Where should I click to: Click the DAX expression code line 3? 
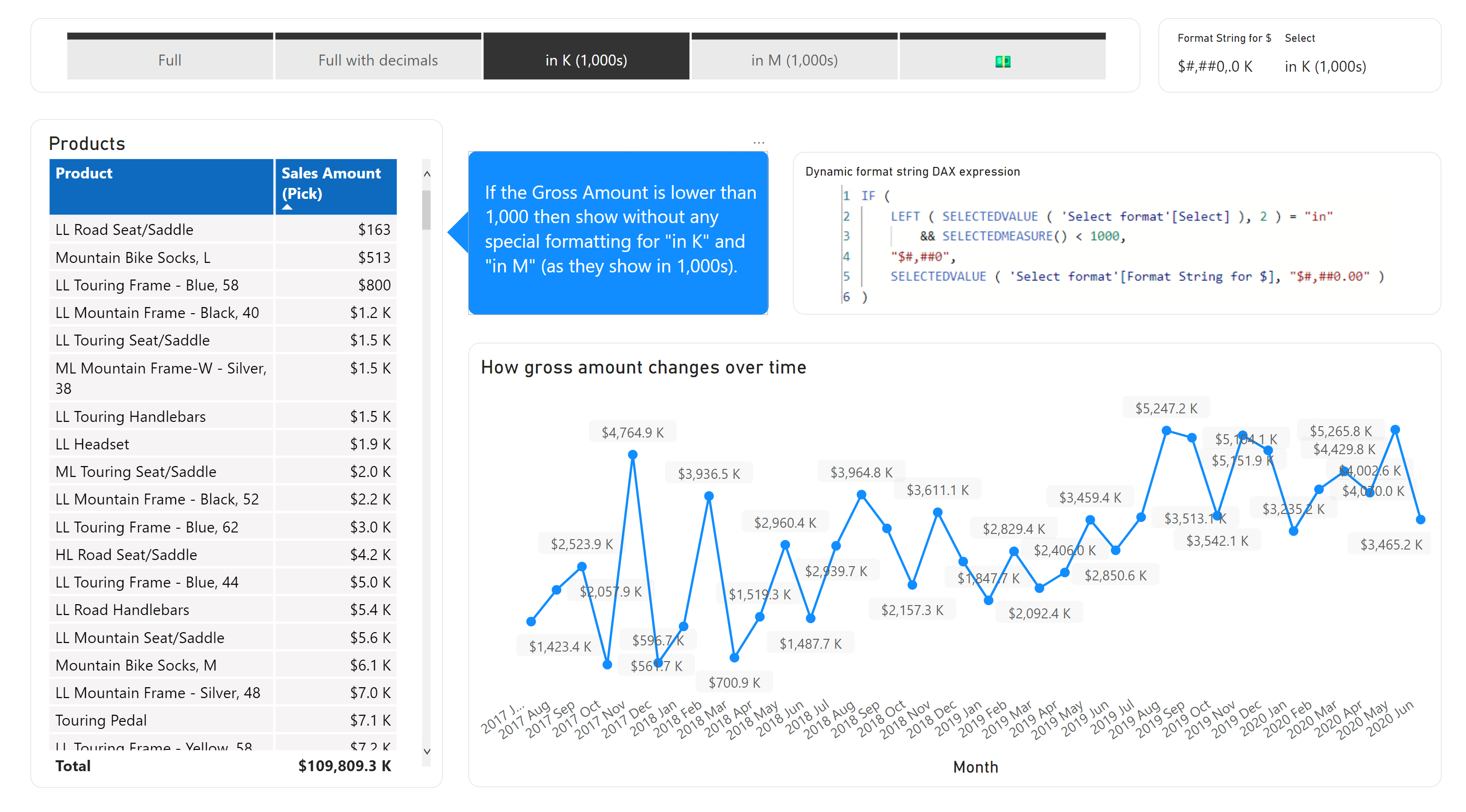pyautogui.click(x=1022, y=236)
